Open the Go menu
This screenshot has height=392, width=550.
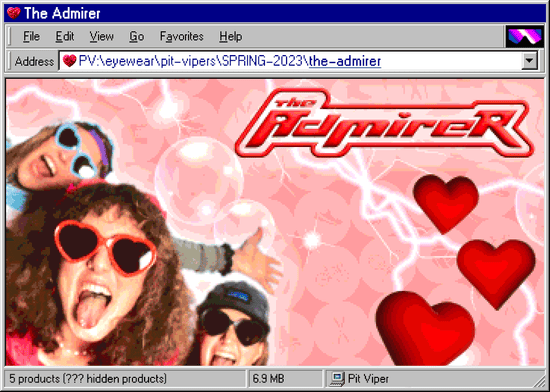tap(136, 36)
